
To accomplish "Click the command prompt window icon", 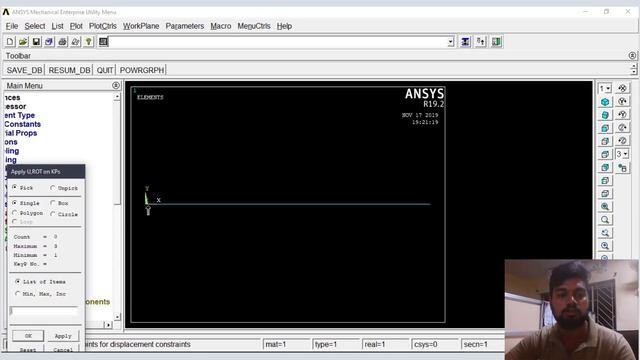I will 103,42.
